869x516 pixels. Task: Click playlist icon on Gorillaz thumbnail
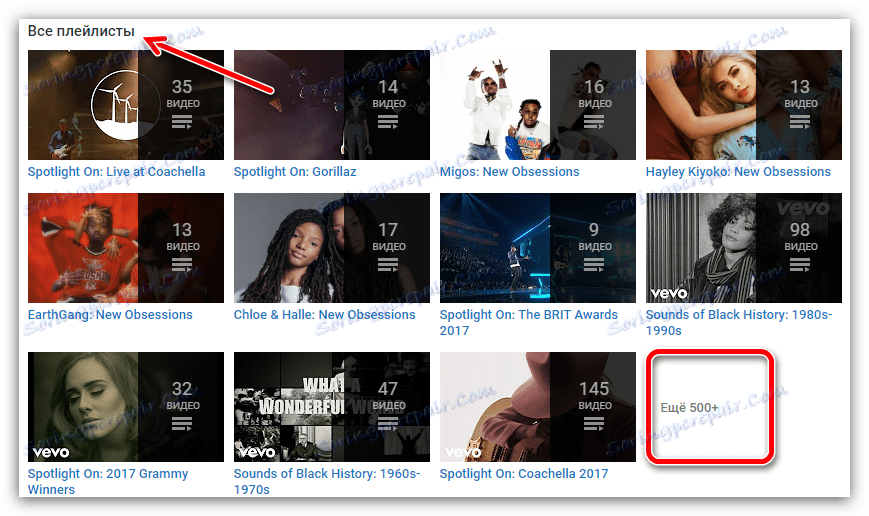pyautogui.click(x=388, y=121)
